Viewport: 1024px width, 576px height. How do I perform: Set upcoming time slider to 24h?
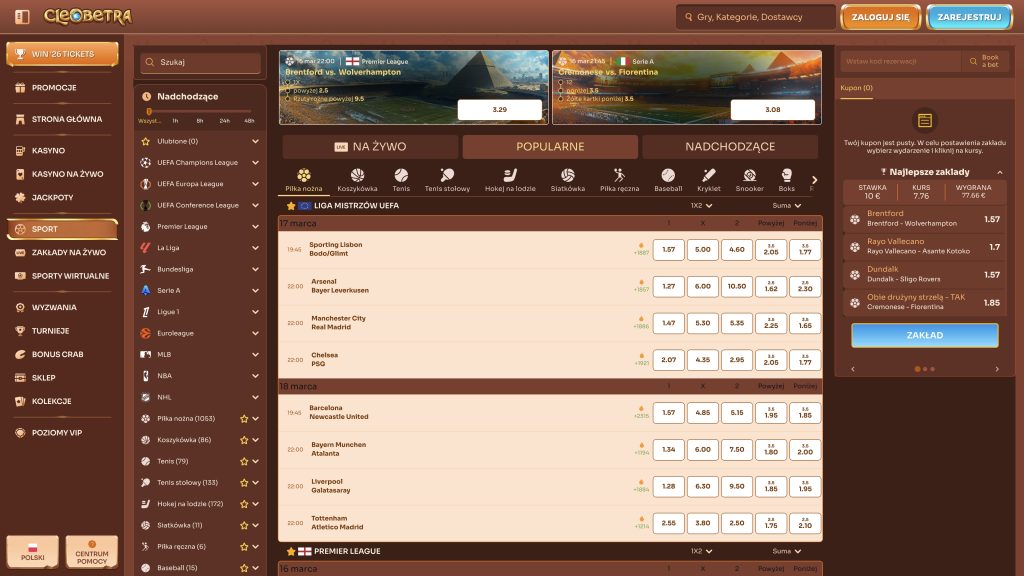point(225,121)
